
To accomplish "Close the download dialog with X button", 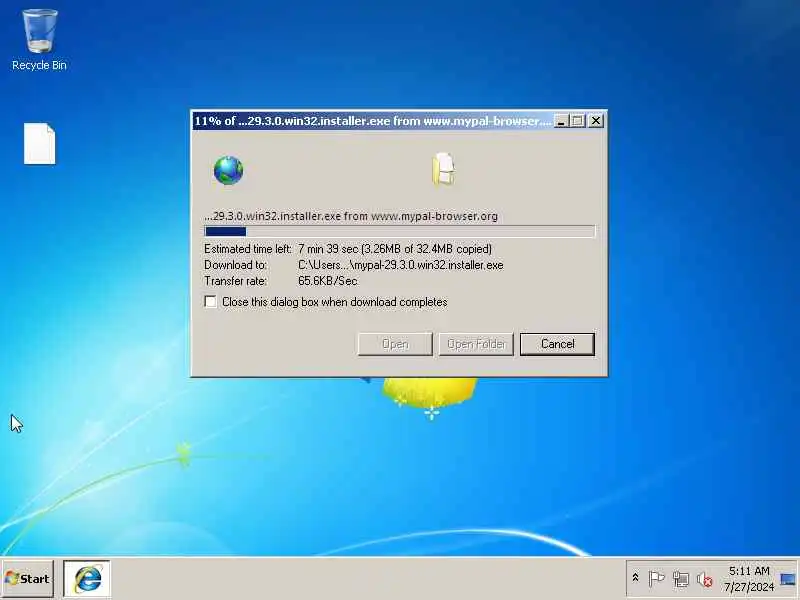I will click(595, 121).
